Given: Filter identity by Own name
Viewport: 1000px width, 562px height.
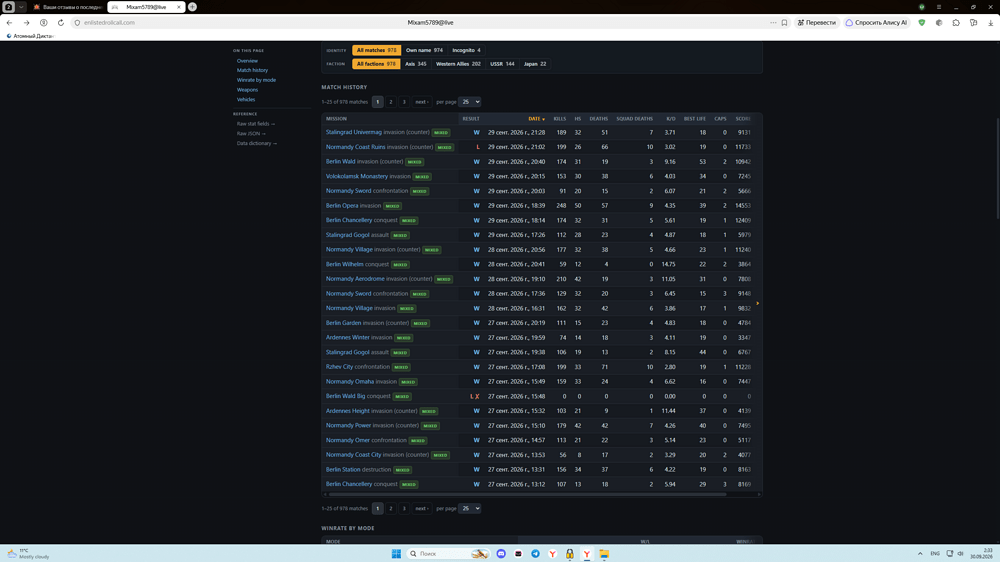Looking at the screenshot, I should pos(424,50).
